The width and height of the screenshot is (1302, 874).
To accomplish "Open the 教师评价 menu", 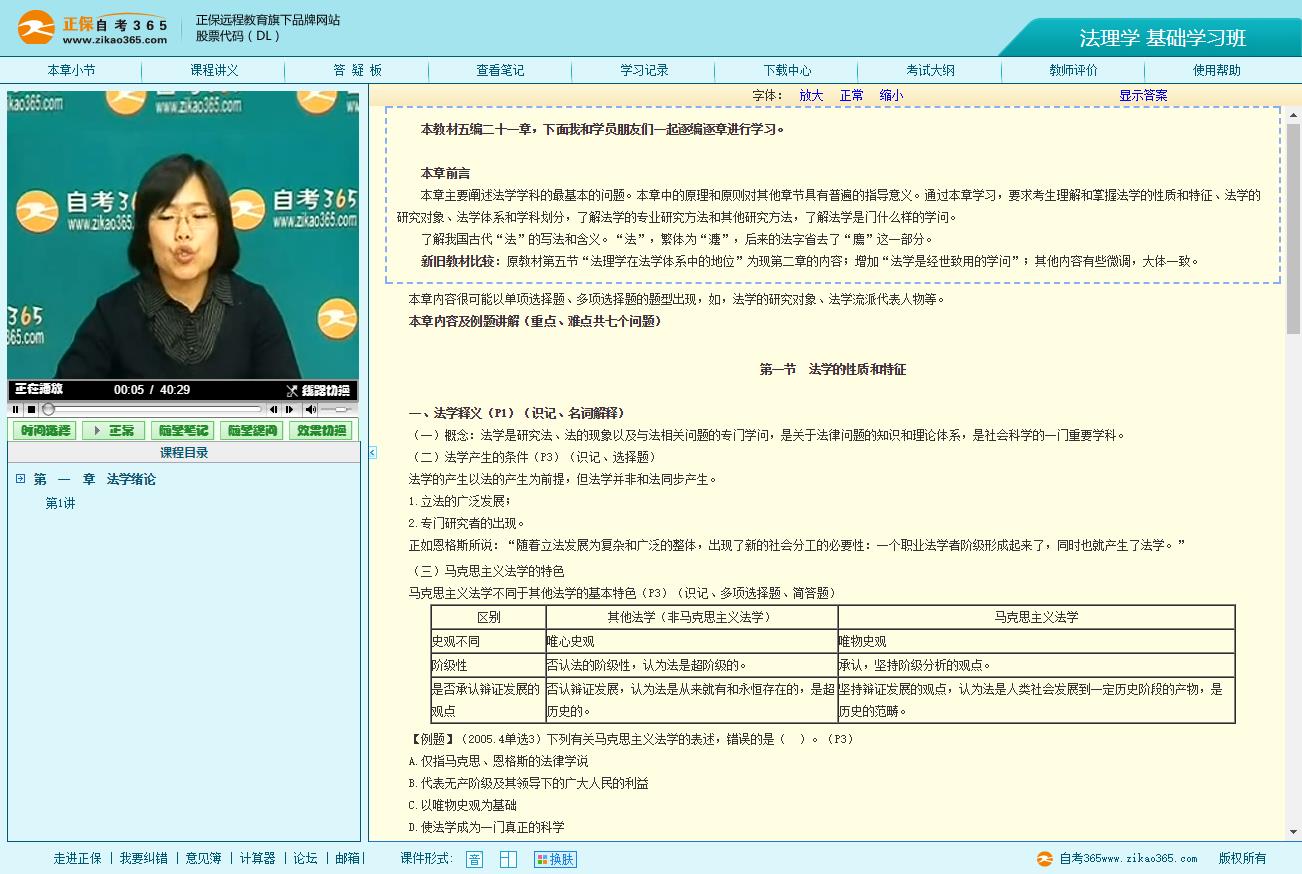I will coord(1073,71).
